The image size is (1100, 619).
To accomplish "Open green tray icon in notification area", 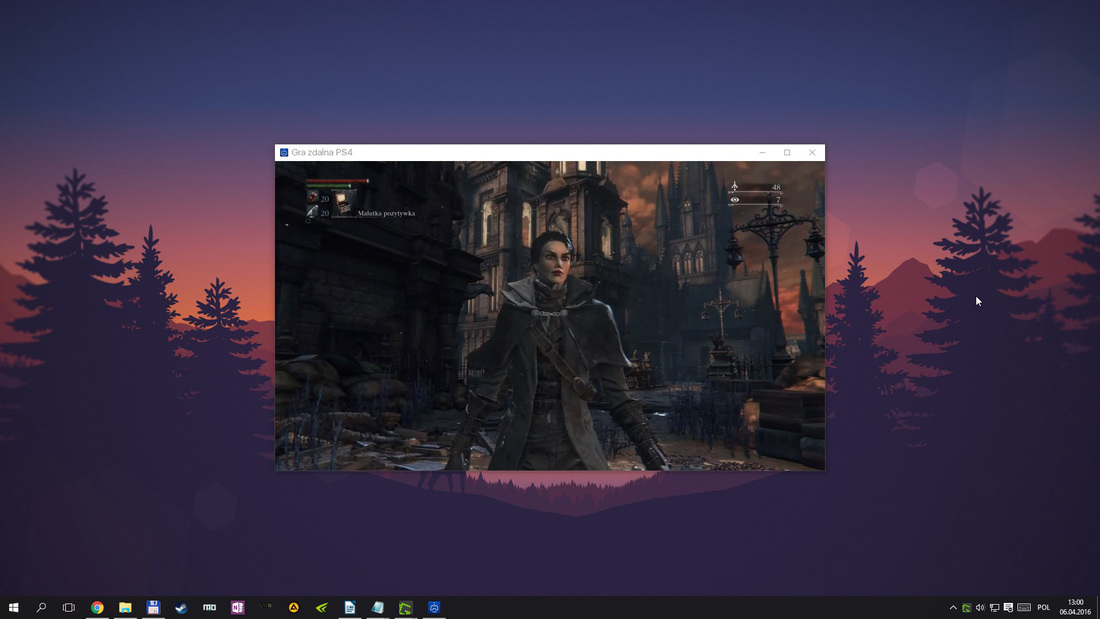I will coord(966,608).
